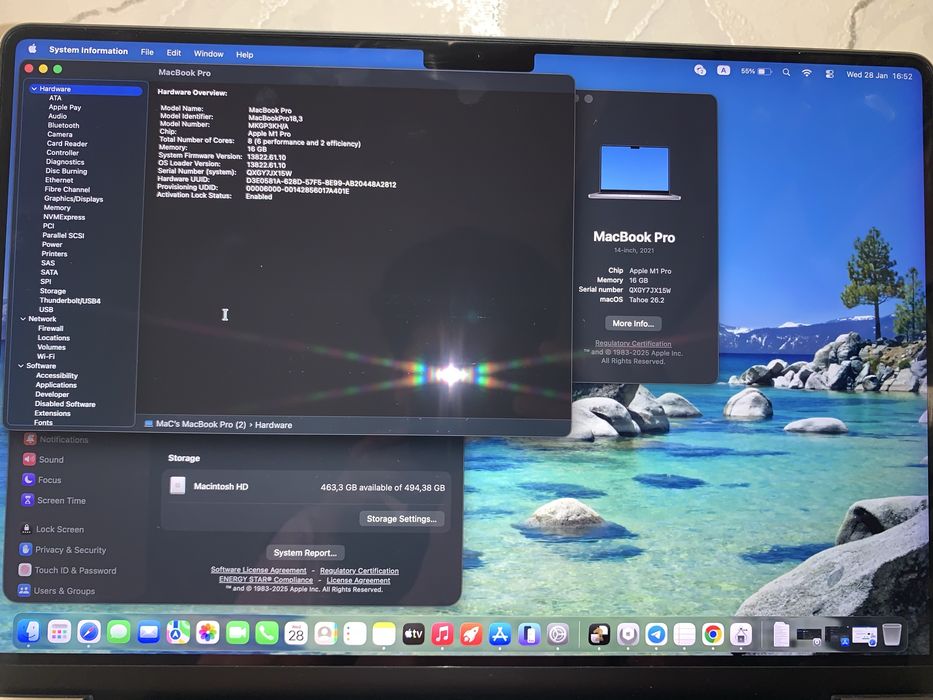Click the System Report button

305,553
